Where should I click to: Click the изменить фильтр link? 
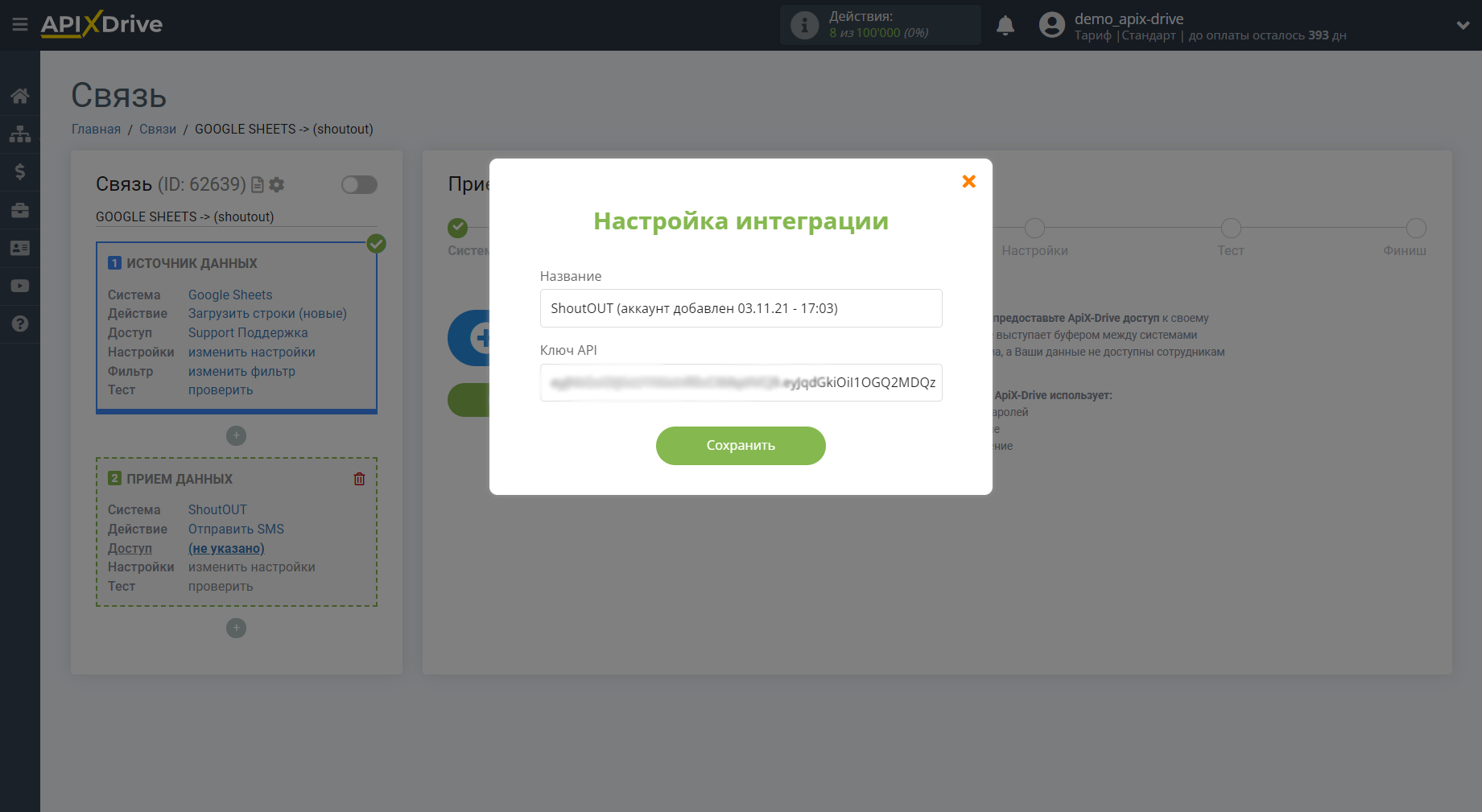tap(241, 372)
